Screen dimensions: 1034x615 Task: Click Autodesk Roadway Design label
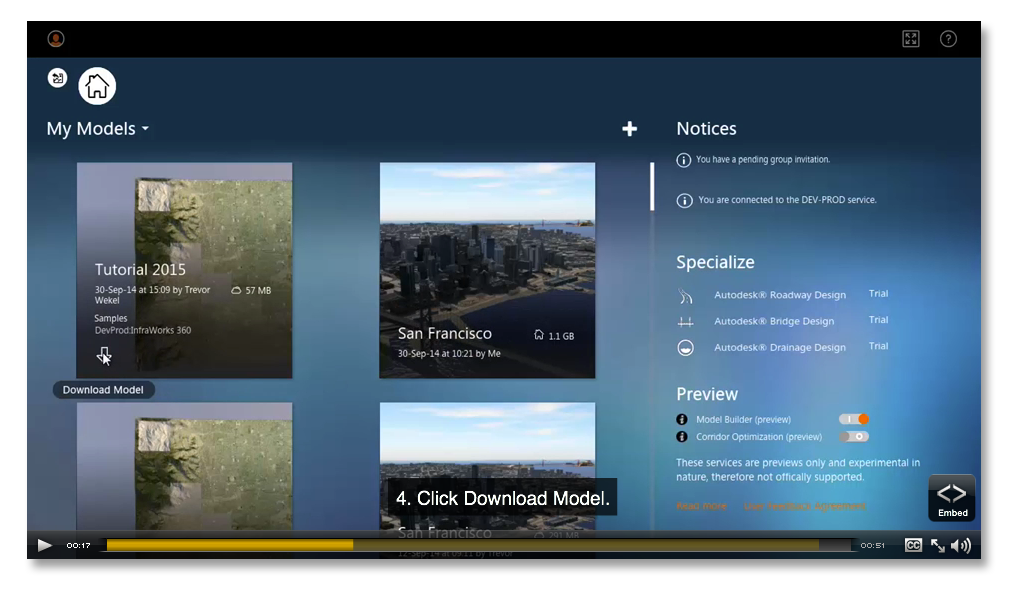pyautogui.click(x=779, y=295)
